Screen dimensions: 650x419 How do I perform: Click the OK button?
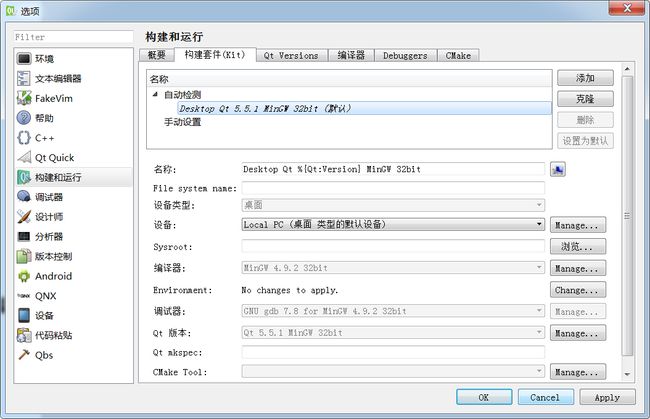pyautogui.click(x=484, y=397)
